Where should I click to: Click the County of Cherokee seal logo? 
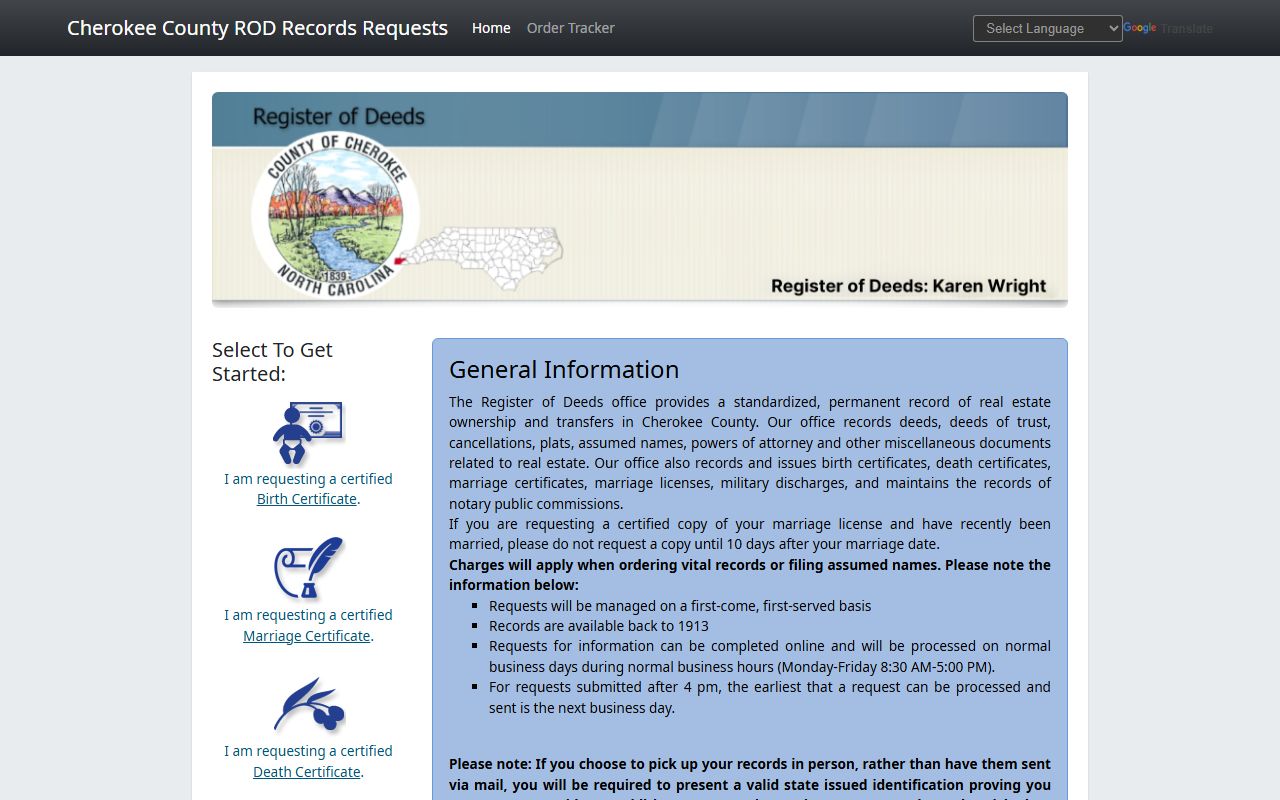coord(335,214)
